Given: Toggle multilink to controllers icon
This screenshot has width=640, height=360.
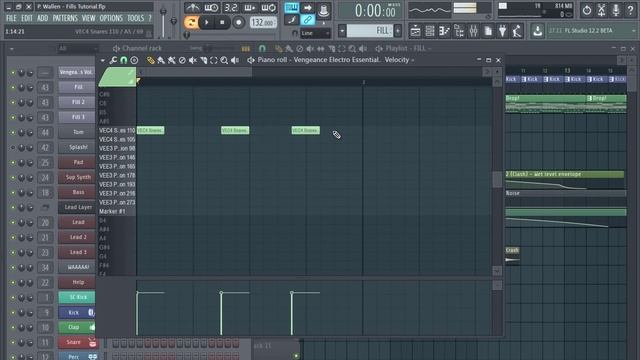Looking at the screenshot, I should pos(307,20).
